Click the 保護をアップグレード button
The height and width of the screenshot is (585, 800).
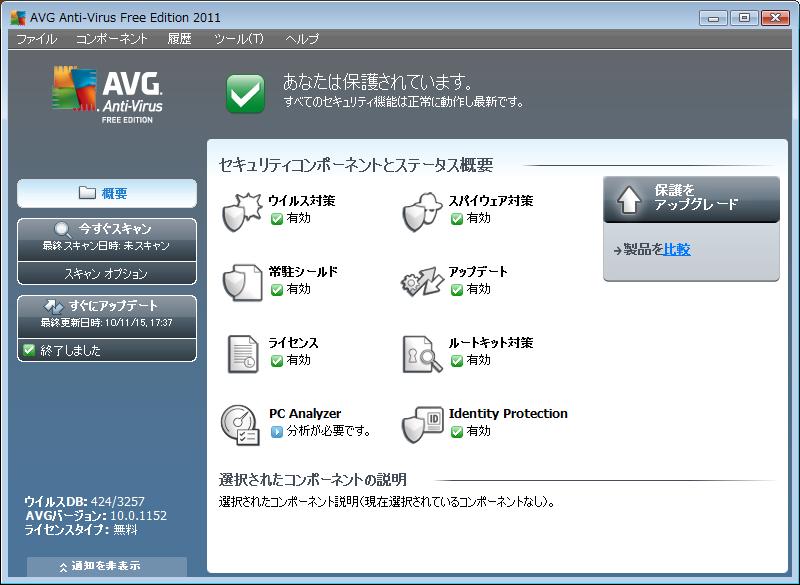(691, 199)
